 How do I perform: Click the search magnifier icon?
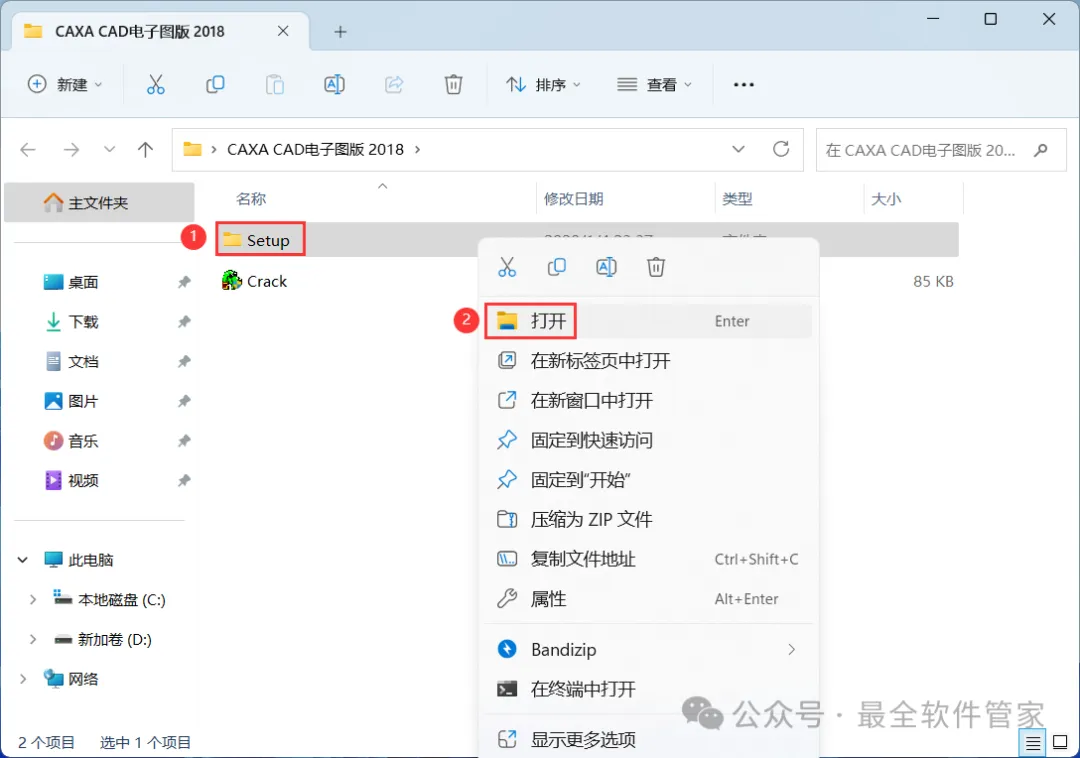[1041, 149]
